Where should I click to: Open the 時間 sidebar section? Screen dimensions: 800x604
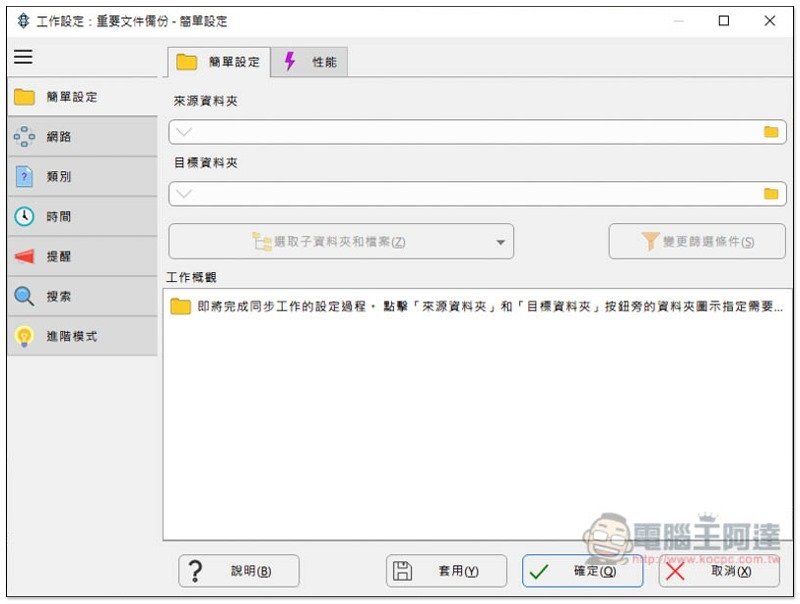pyautogui.click(x=82, y=216)
